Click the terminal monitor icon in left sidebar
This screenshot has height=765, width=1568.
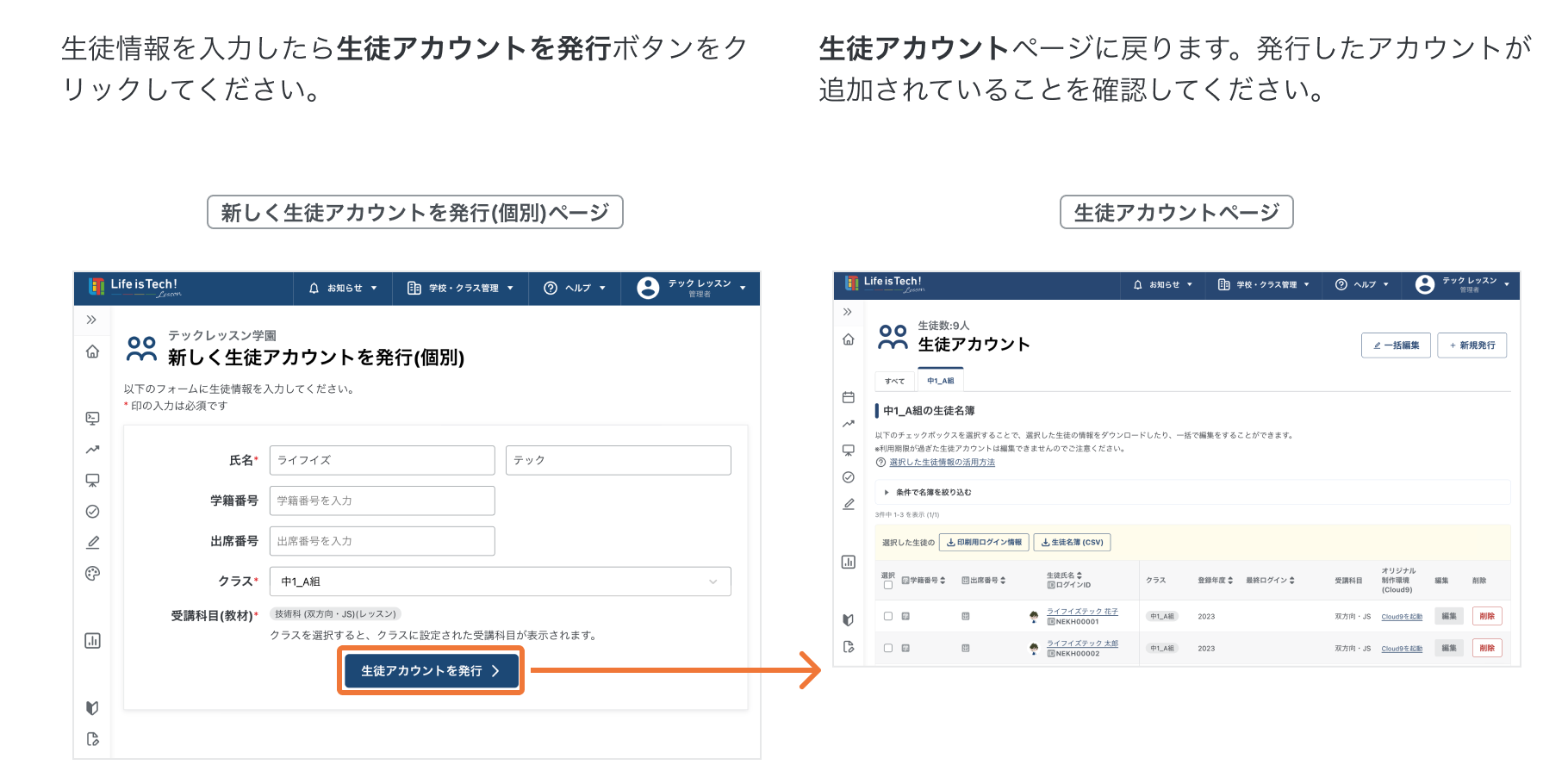[93, 419]
